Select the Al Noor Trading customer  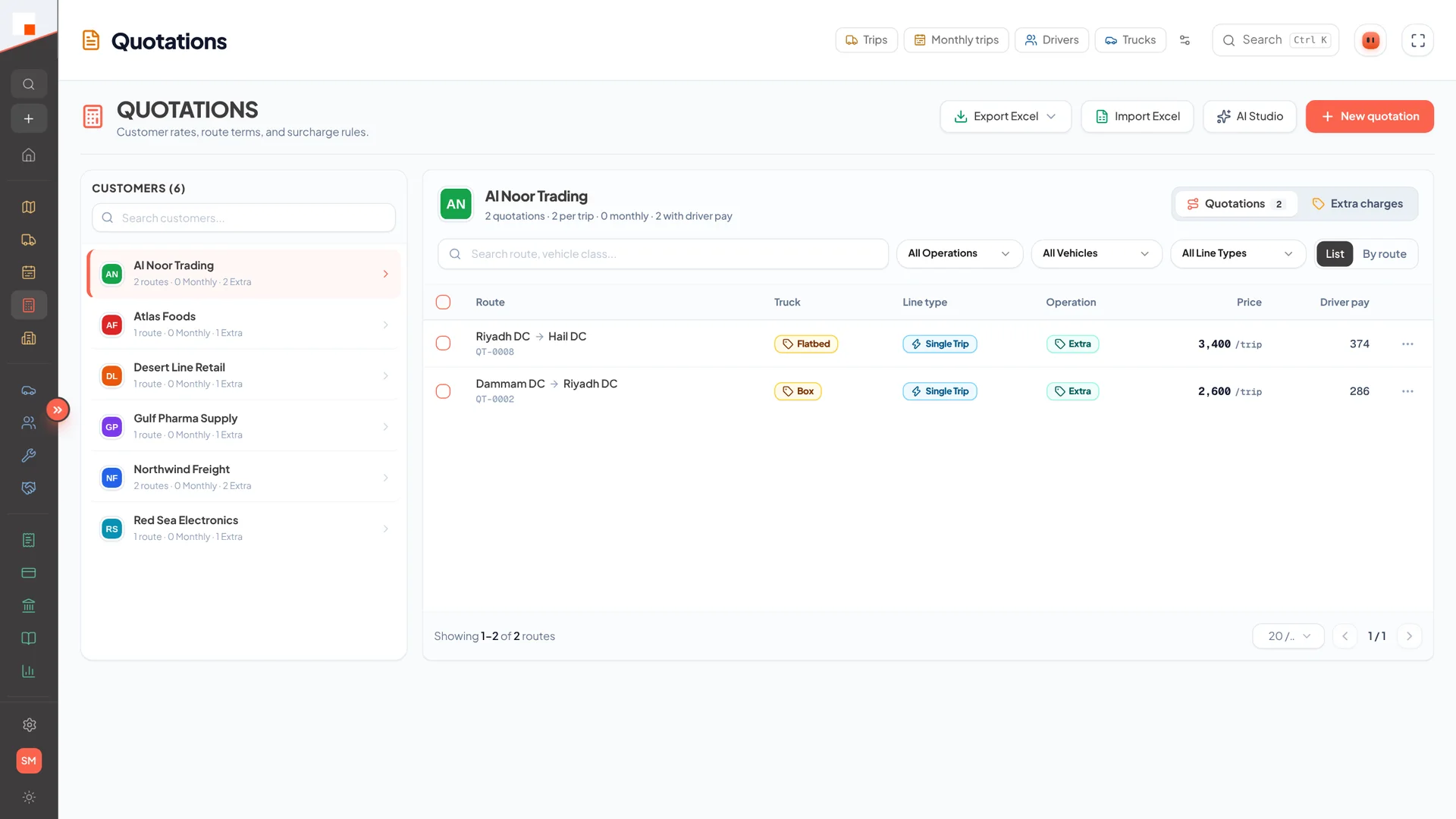pyautogui.click(x=244, y=274)
